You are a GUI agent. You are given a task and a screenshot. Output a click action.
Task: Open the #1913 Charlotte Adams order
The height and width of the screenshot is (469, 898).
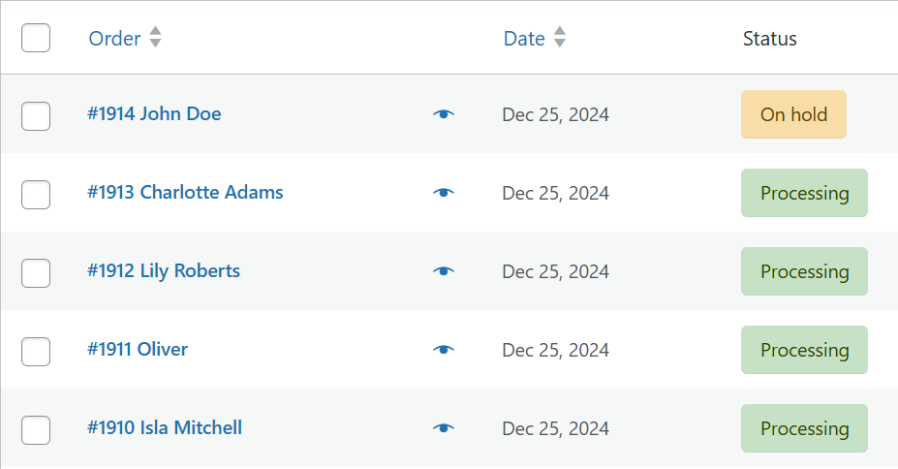coord(185,192)
